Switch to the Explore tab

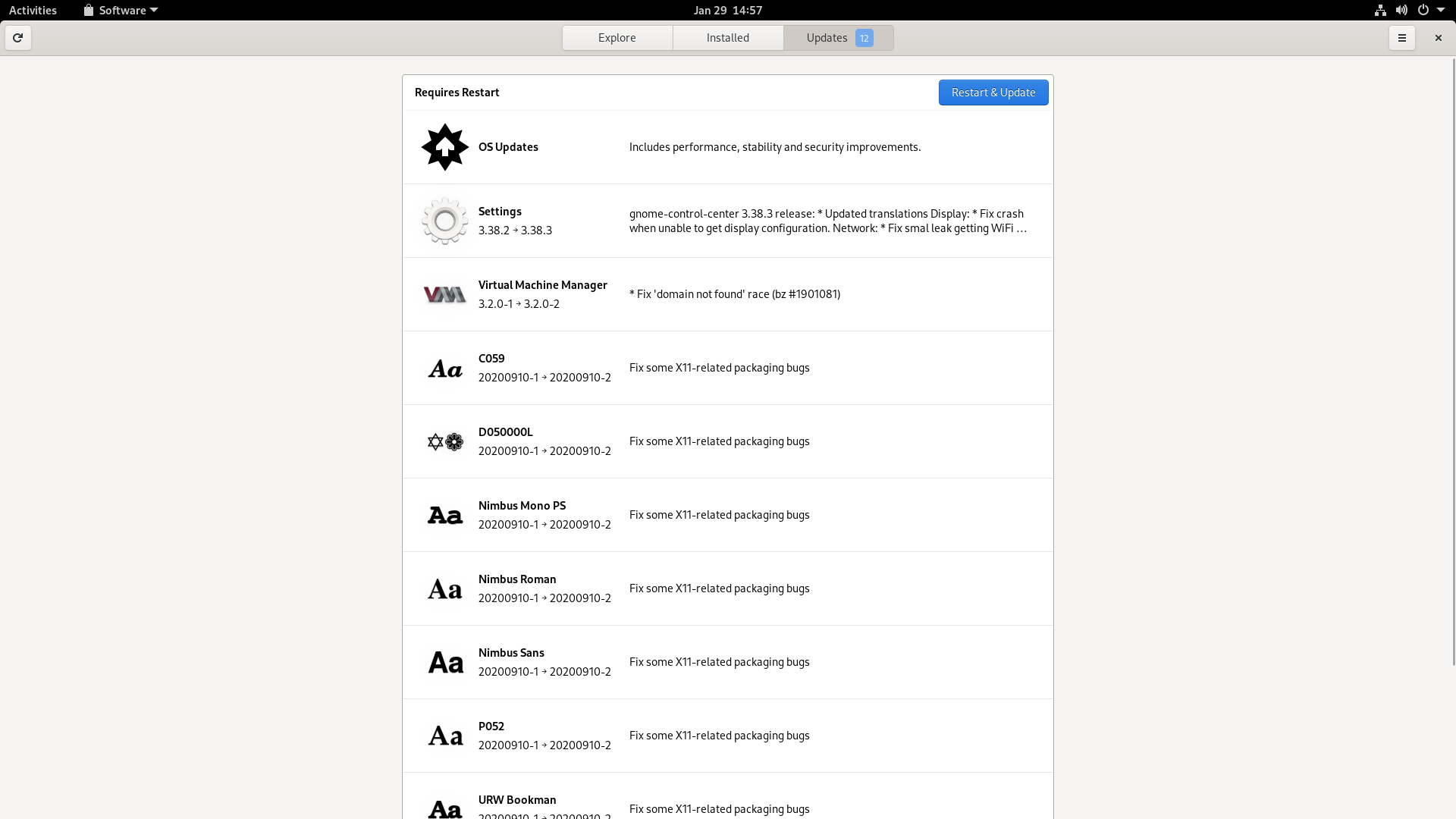(x=617, y=37)
